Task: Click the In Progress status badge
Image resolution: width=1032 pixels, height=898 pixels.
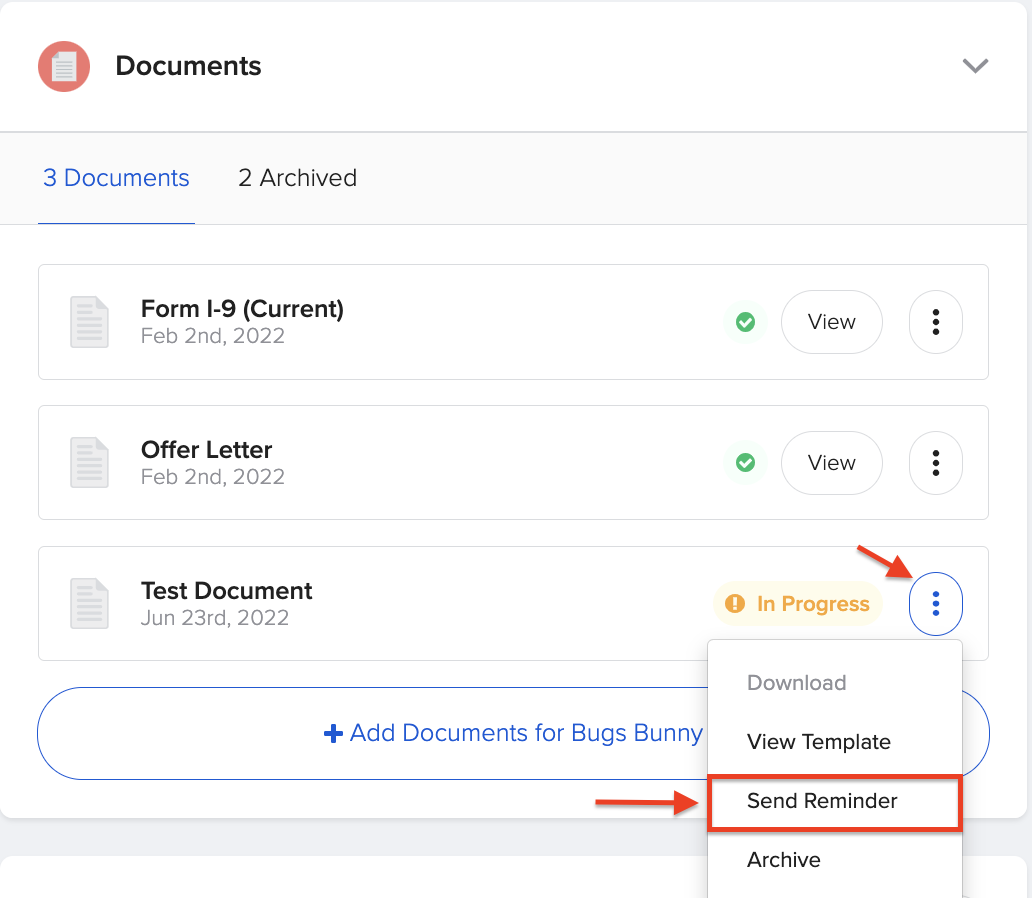Action: point(797,604)
